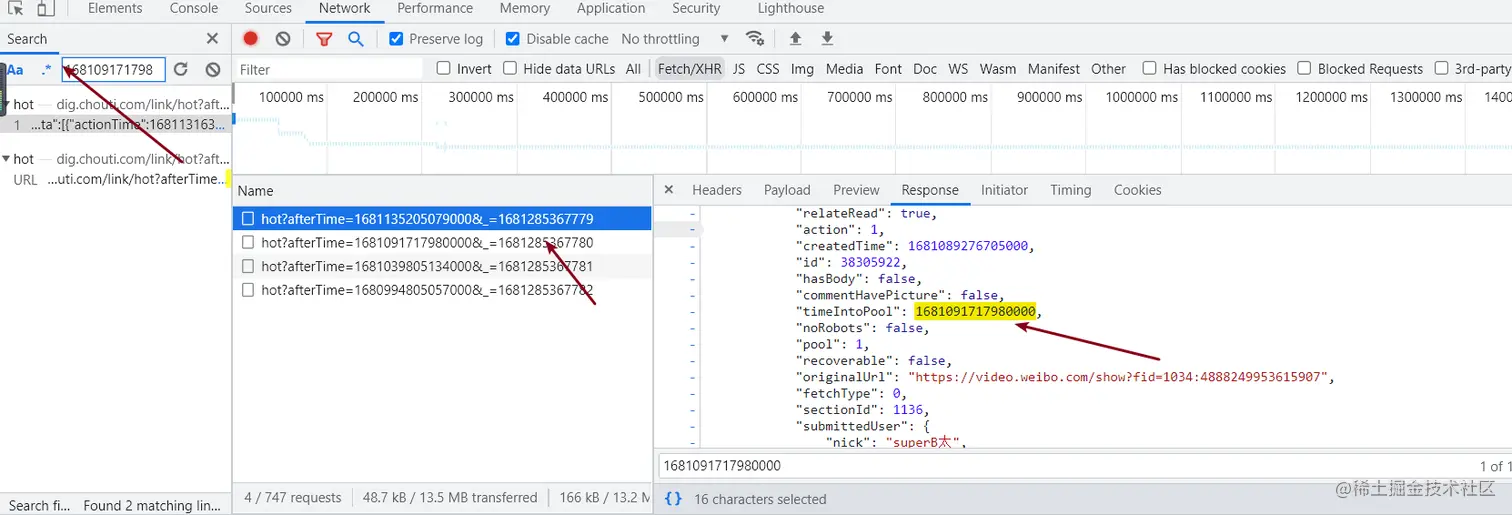
Task: Import HAR file with upload arrow
Action: click(x=795, y=38)
